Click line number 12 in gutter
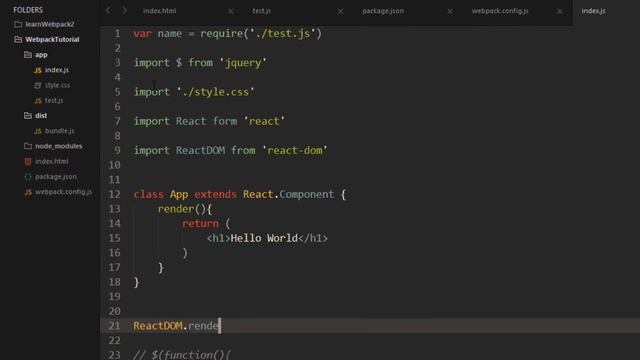 click(x=114, y=194)
